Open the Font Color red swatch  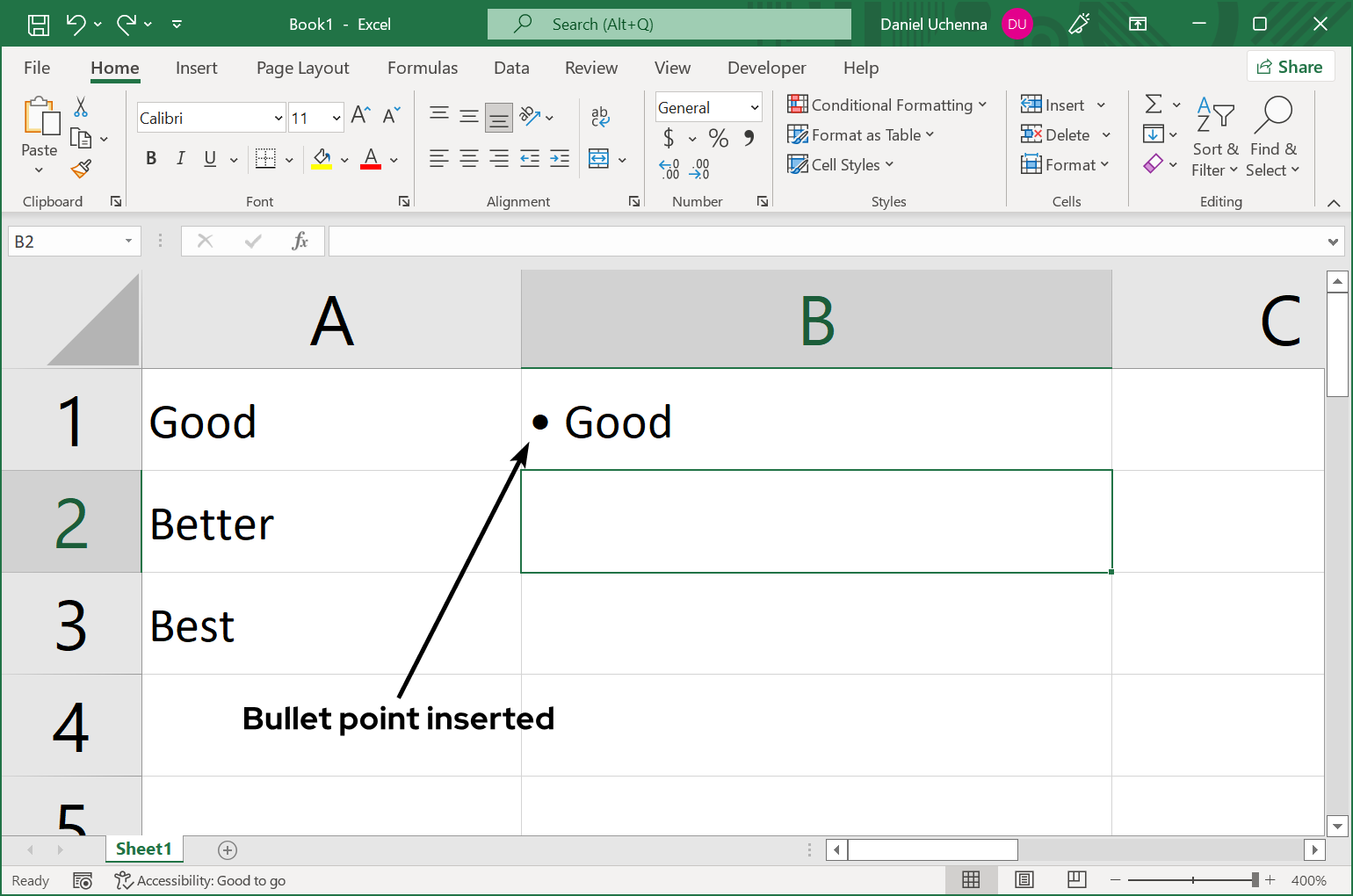370,158
